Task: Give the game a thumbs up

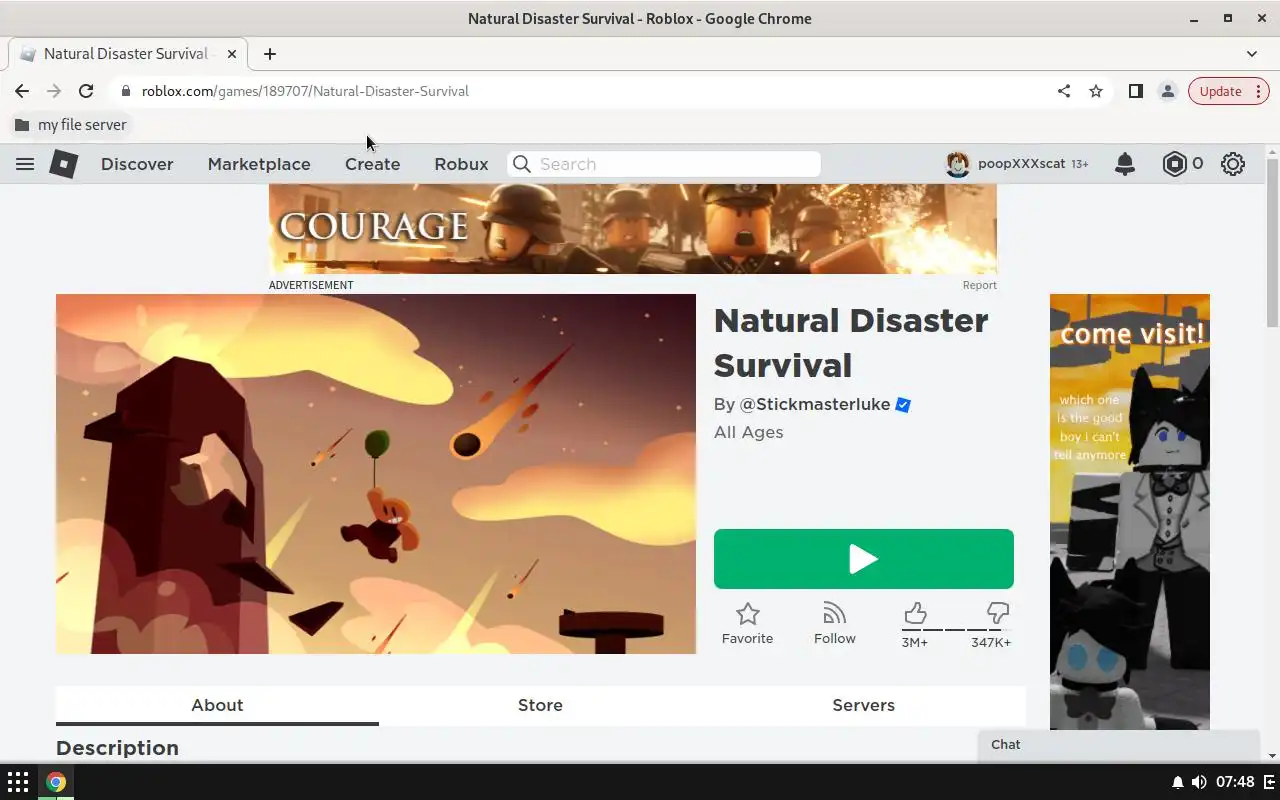Action: pos(915,613)
